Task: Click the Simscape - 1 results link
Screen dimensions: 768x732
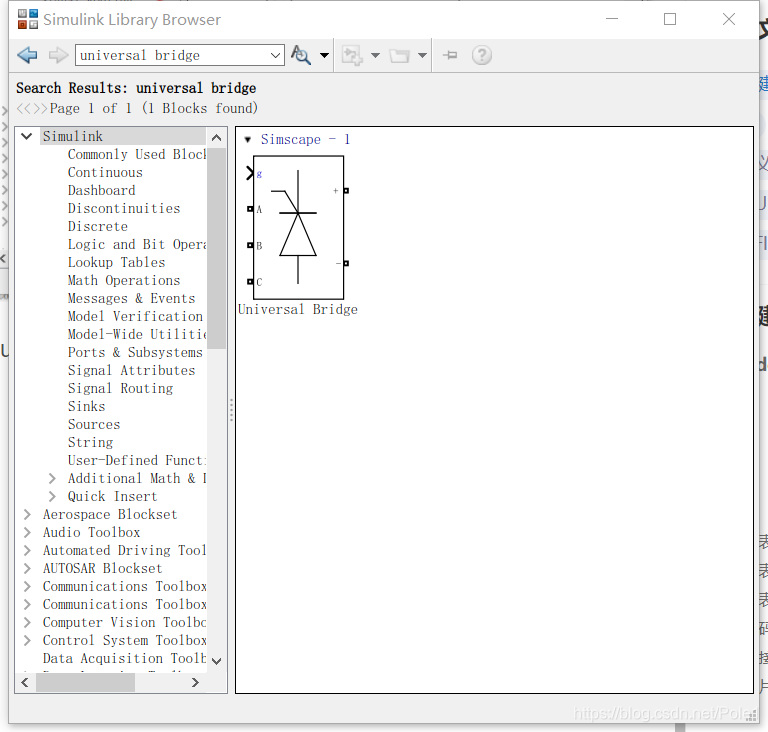Action: coord(305,140)
